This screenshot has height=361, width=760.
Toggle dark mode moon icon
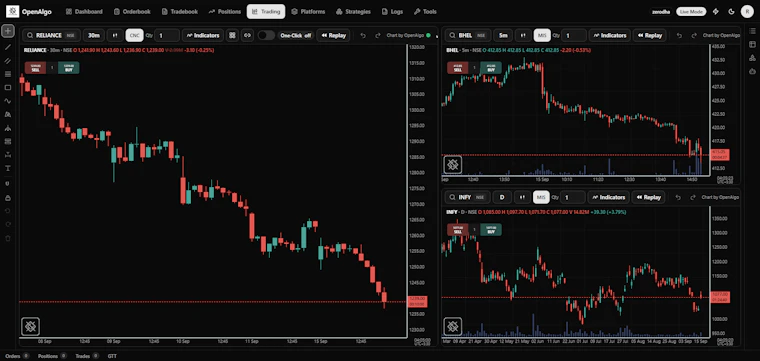[731, 12]
